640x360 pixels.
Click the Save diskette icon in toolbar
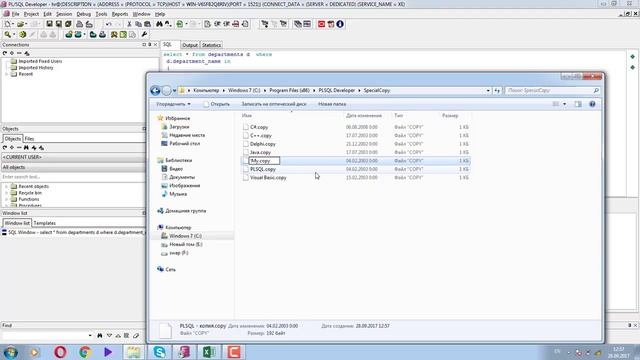point(49,24)
